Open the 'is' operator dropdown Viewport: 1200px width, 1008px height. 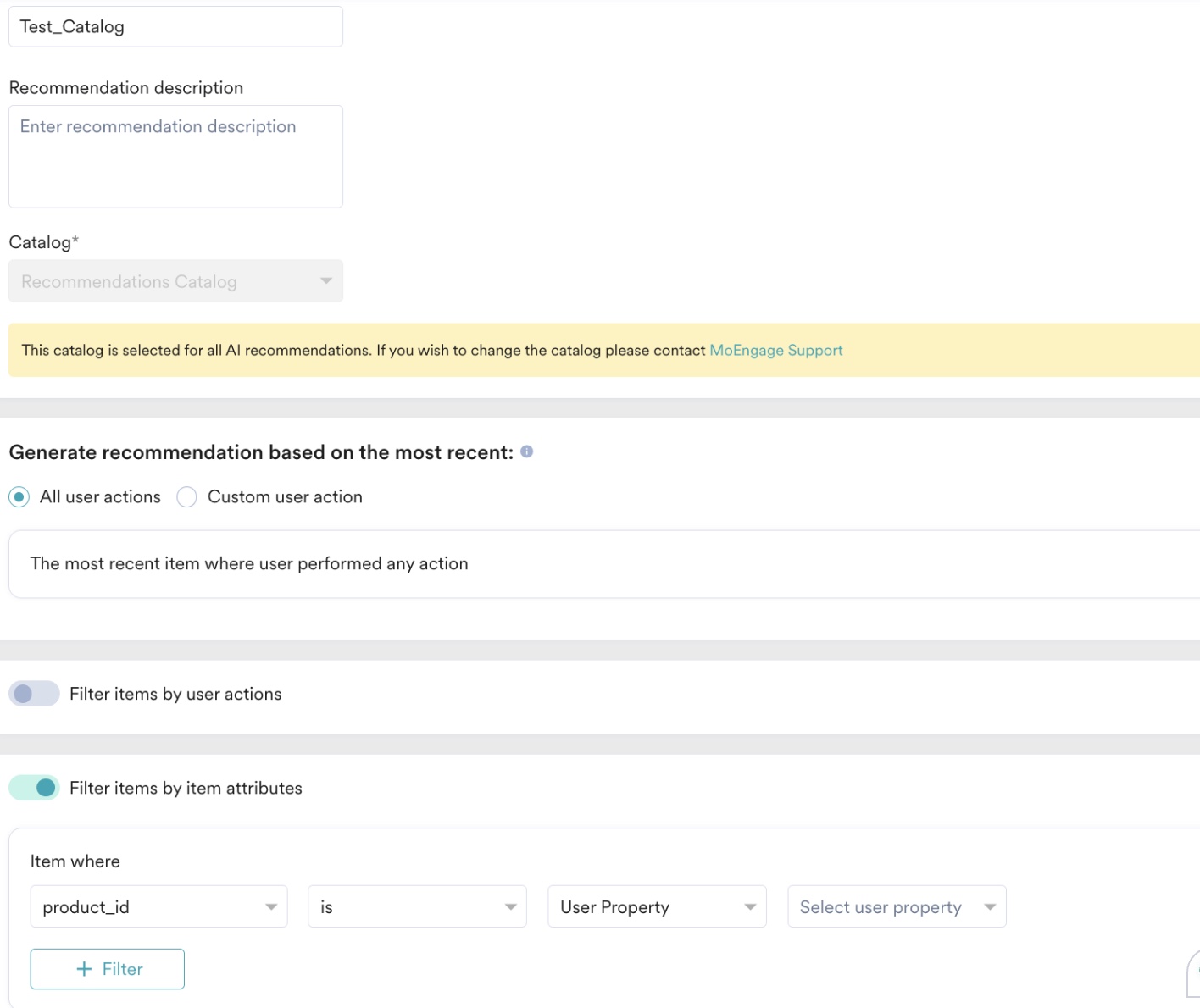(x=417, y=906)
